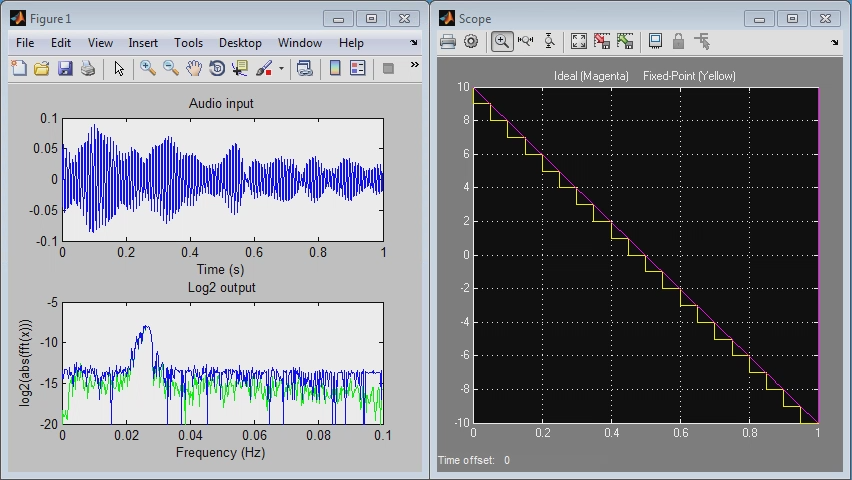Click Zoom Out magnifier in Figure toolbar
This screenshot has width=852, height=480.
(171, 68)
